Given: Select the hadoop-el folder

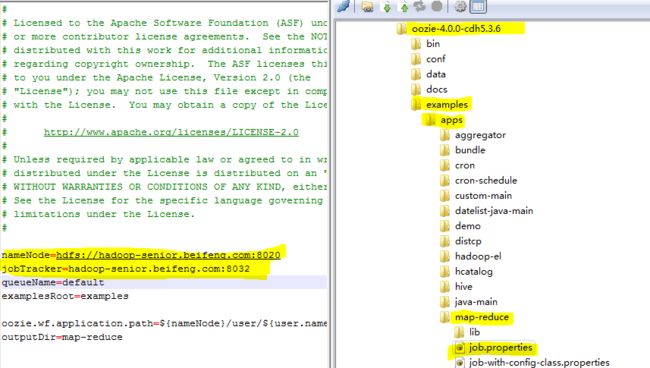Looking at the screenshot, I should pos(478,257).
